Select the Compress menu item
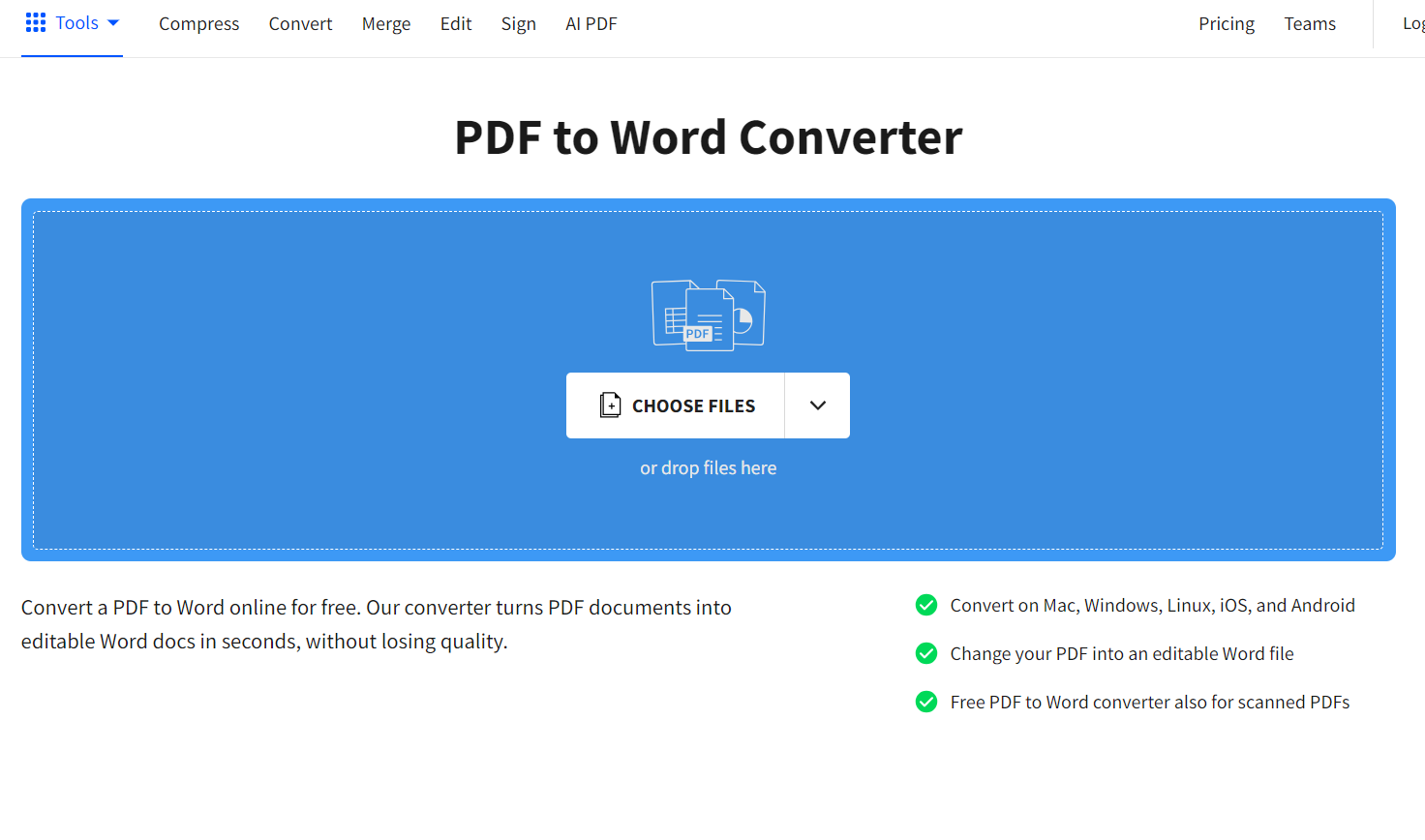This screenshot has width=1425, height=840. [198, 23]
